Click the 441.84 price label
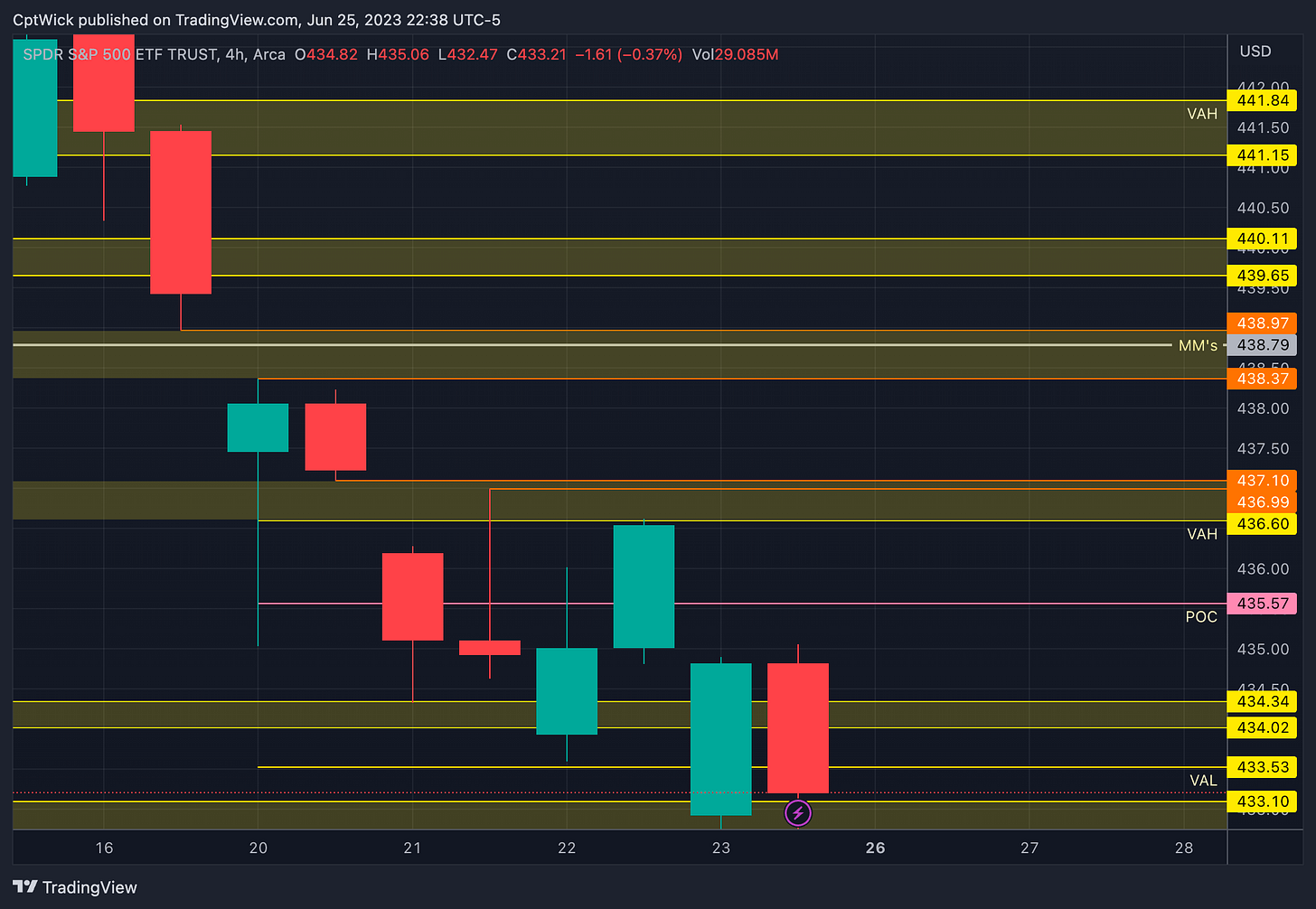1316x909 pixels. point(1262,100)
